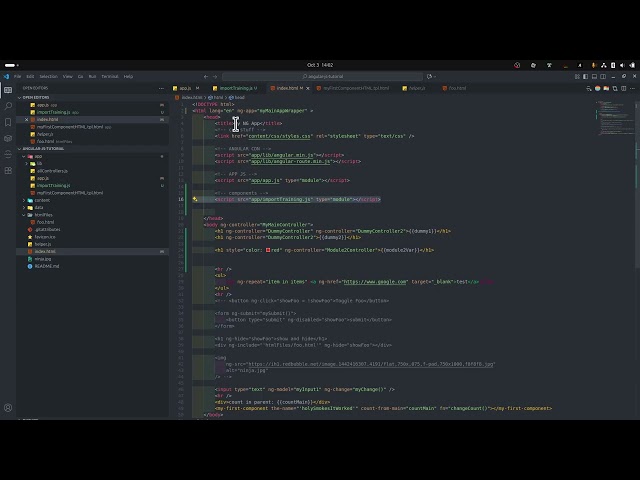Open the ellipsis menu in Explorer header
This screenshot has width=640, height=480.
coord(161,88)
